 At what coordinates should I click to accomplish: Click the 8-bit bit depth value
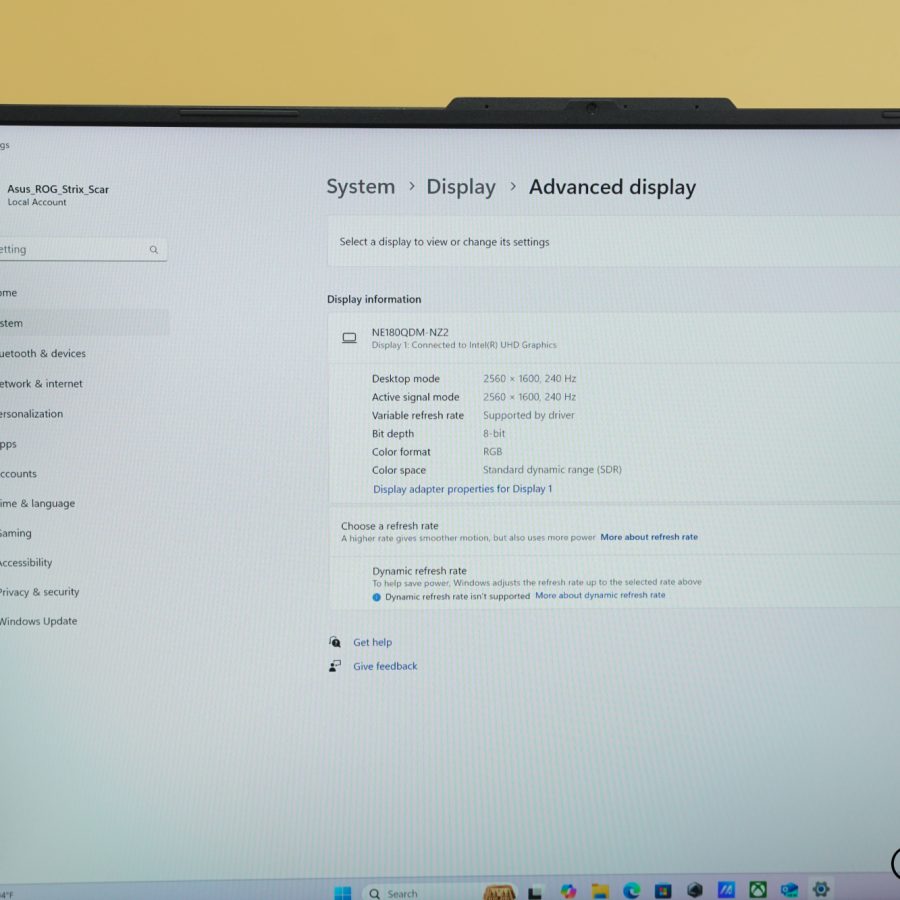(x=494, y=433)
